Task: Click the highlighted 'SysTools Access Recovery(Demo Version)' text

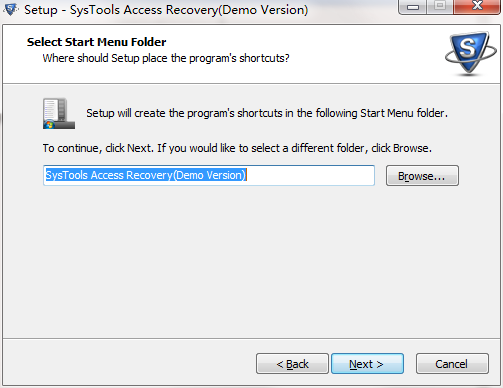Action: tap(146, 175)
